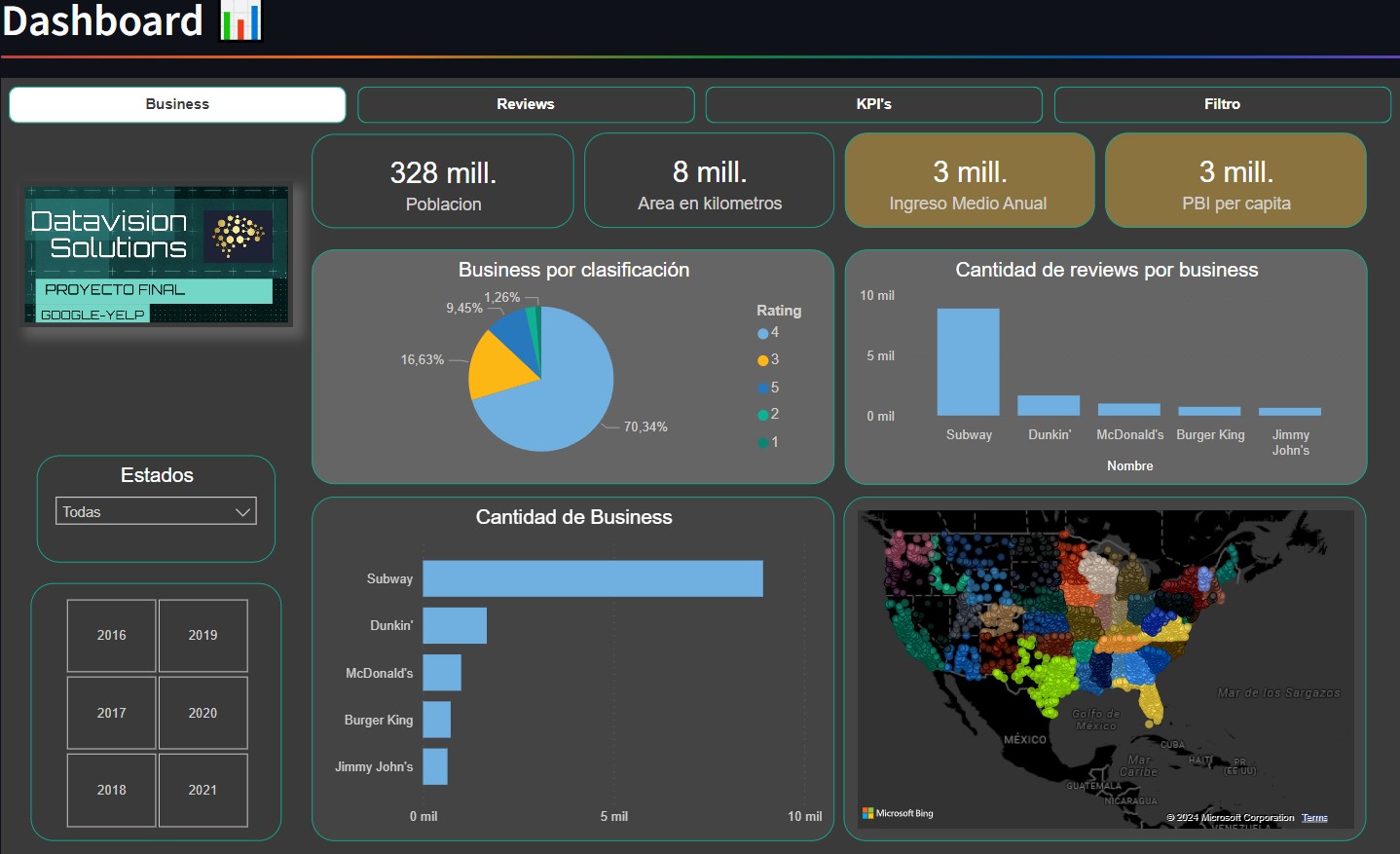
Task: Click Jimmy John's column in reviews chart
Action: pyautogui.click(x=1290, y=412)
